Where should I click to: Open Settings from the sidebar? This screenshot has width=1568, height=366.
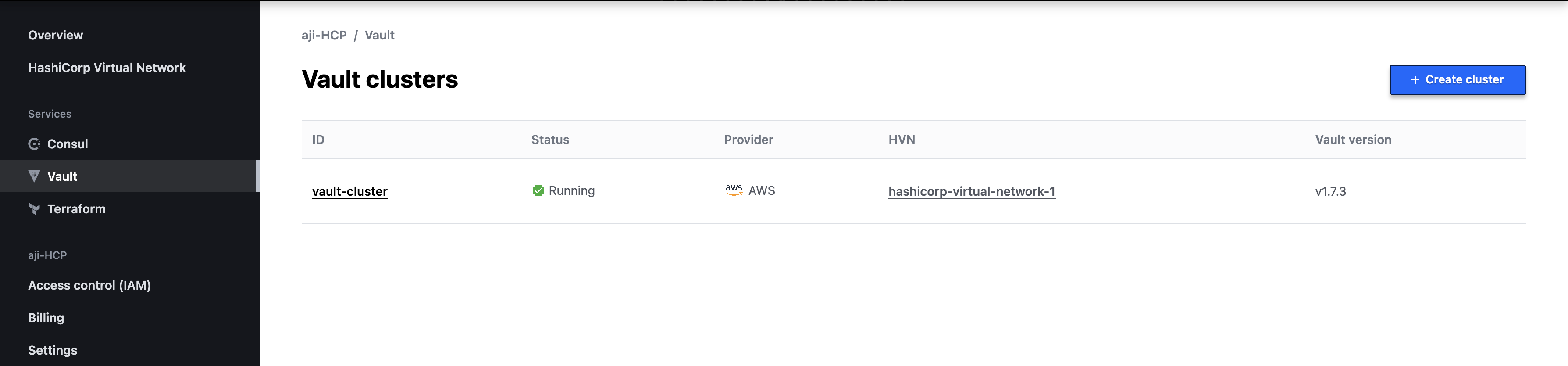tap(52, 350)
